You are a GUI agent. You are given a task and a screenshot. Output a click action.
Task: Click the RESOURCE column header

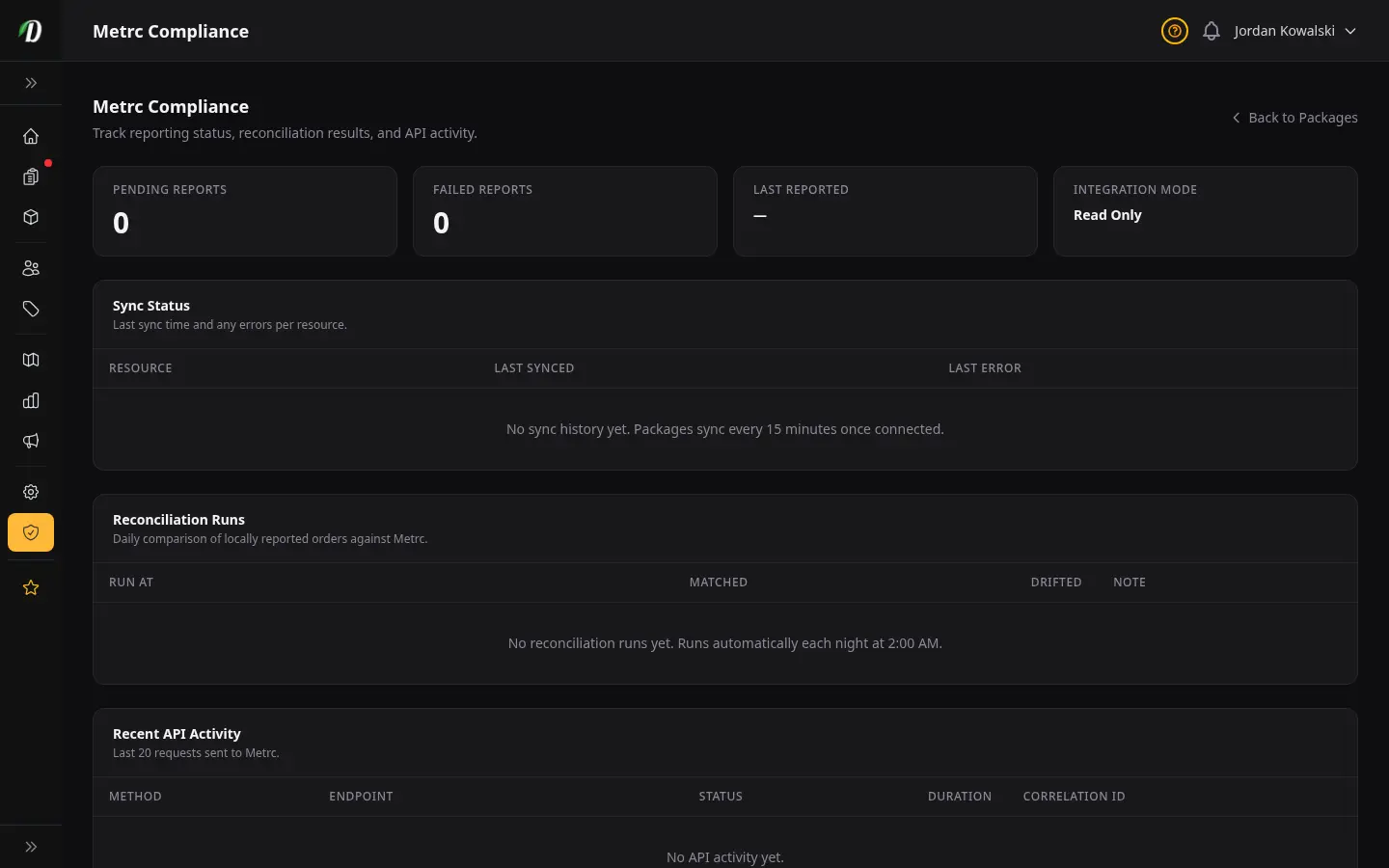click(141, 368)
